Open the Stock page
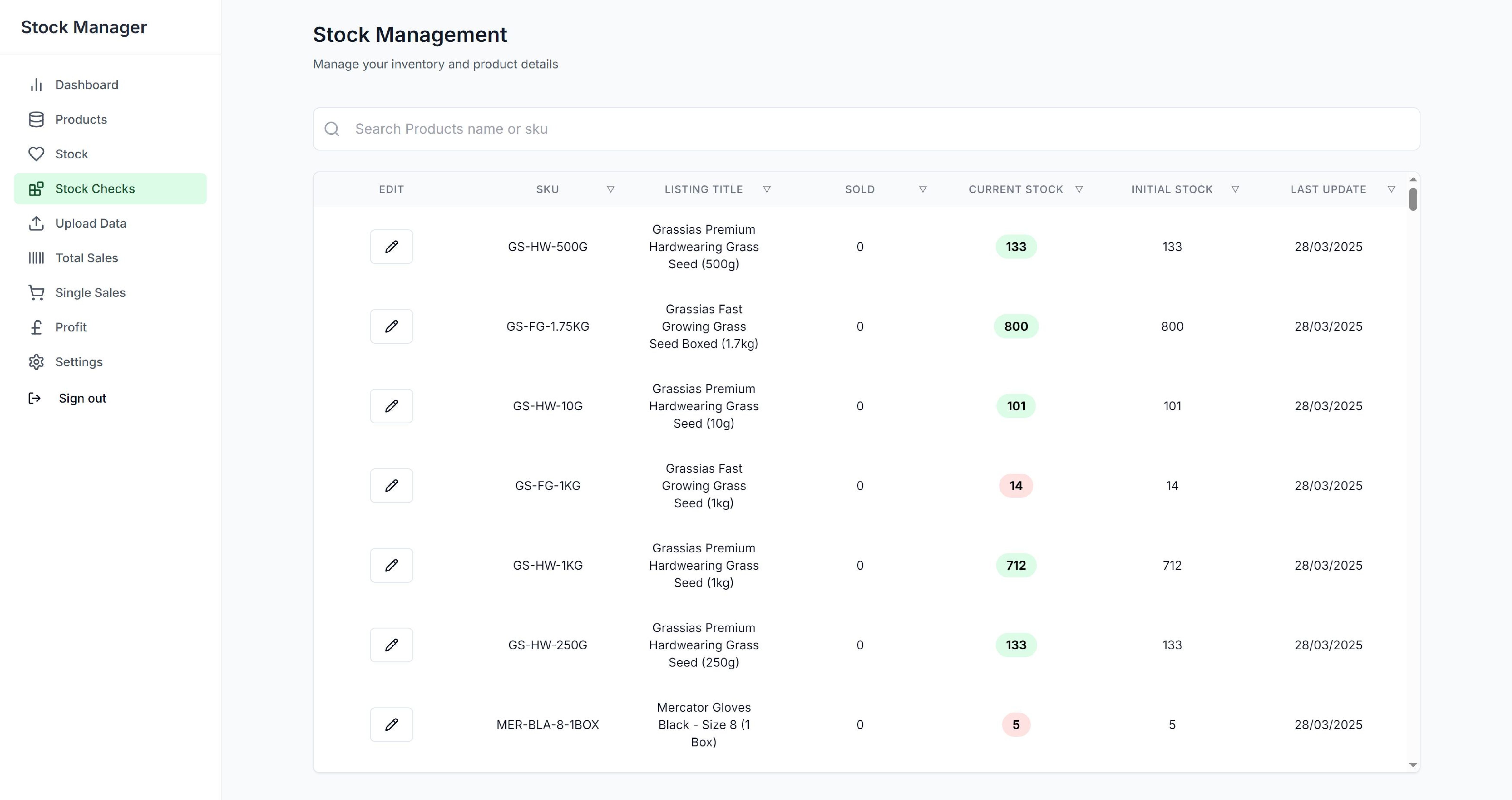The image size is (1512, 800). point(110,154)
